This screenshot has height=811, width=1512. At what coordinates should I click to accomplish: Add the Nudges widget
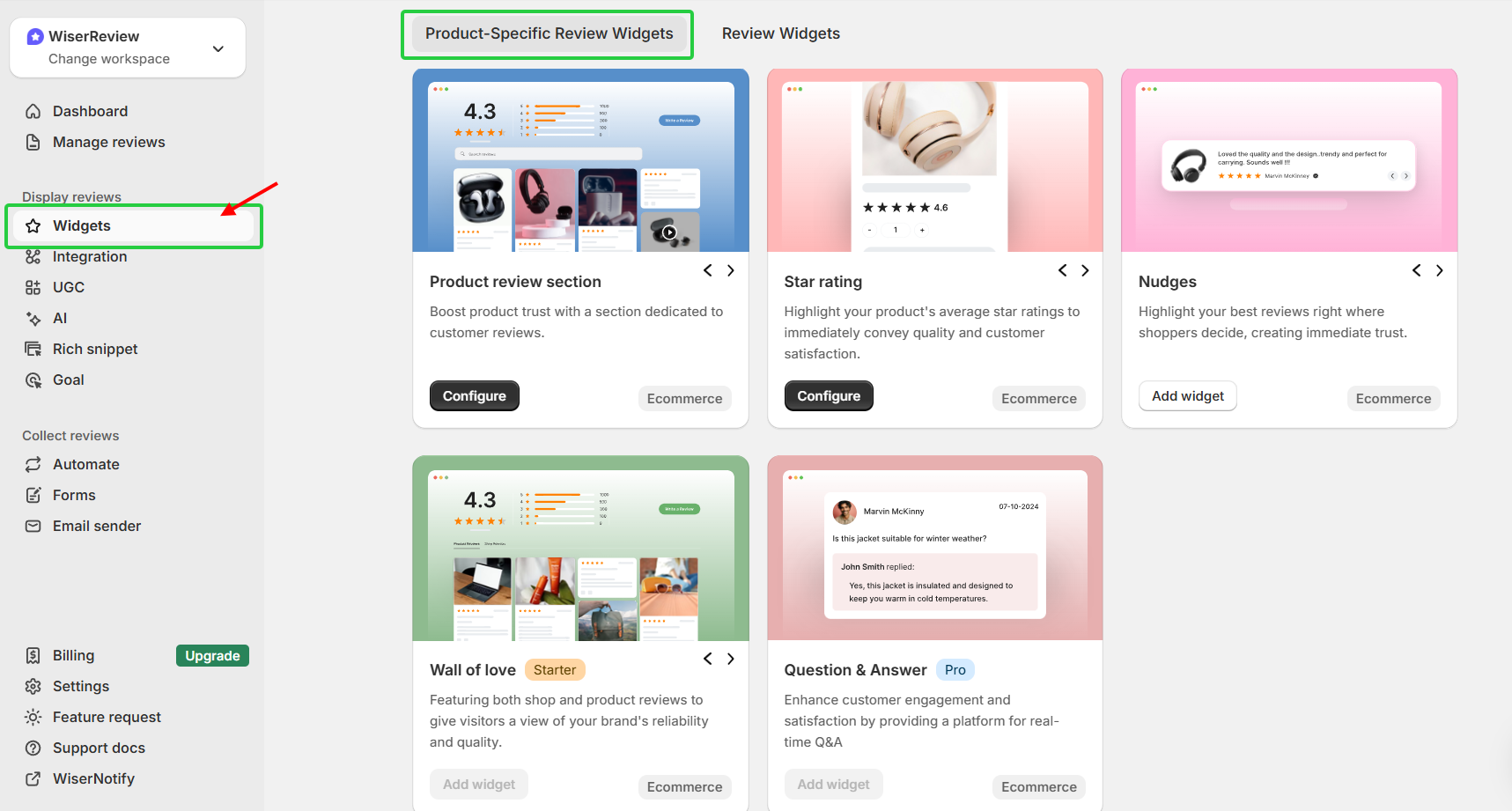coord(1187,396)
